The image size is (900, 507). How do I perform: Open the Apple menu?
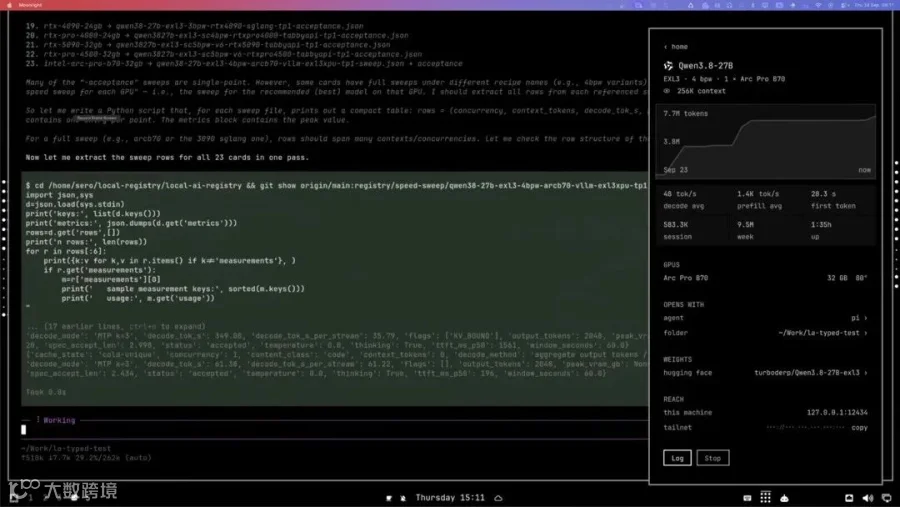pyautogui.click(x=9, y=5)
